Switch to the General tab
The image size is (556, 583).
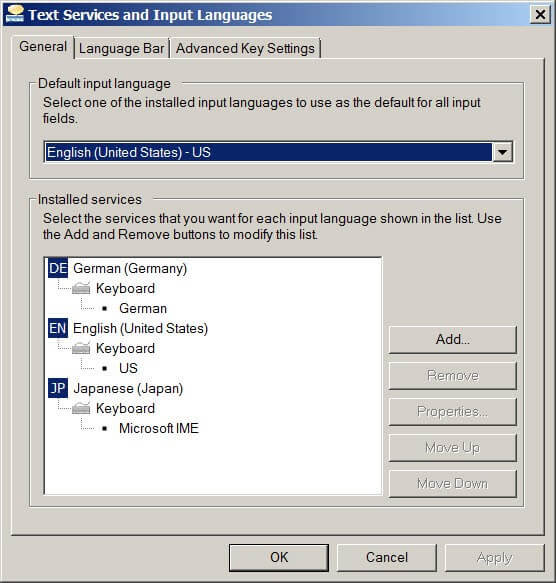(43, 47)
